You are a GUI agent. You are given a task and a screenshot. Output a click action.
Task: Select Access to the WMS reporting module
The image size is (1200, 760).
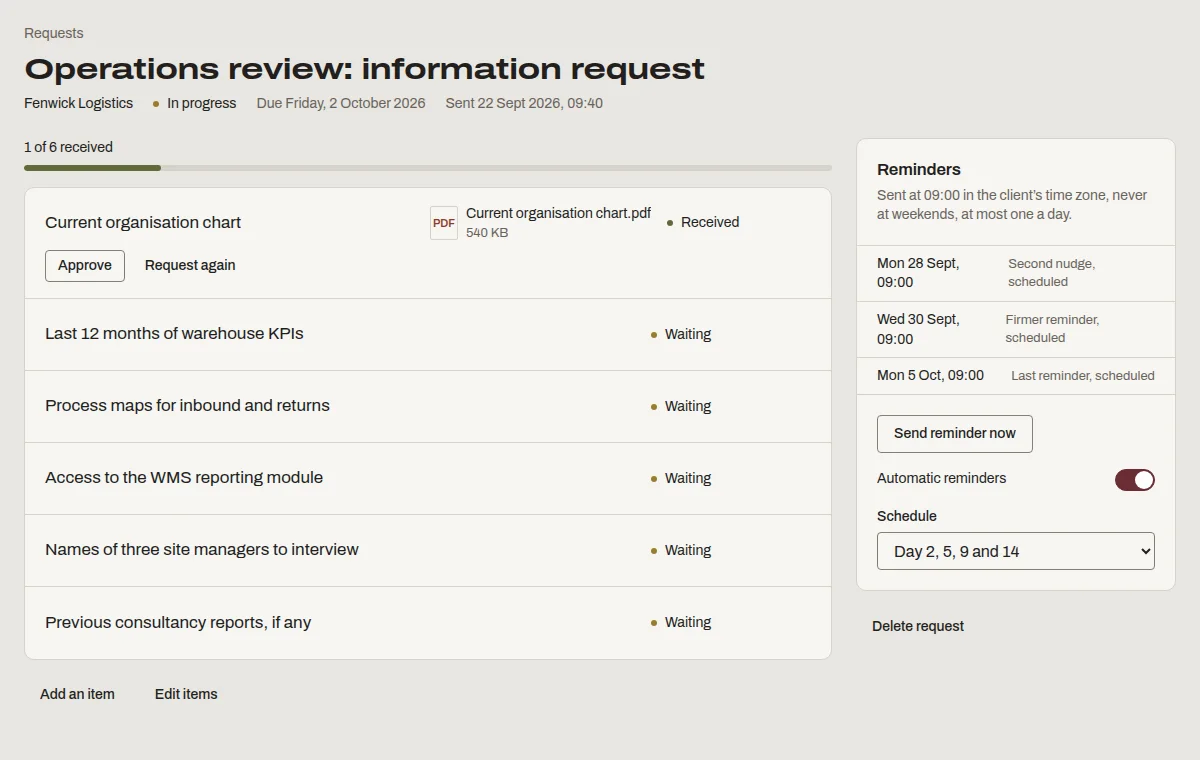[x=428, y=478]
